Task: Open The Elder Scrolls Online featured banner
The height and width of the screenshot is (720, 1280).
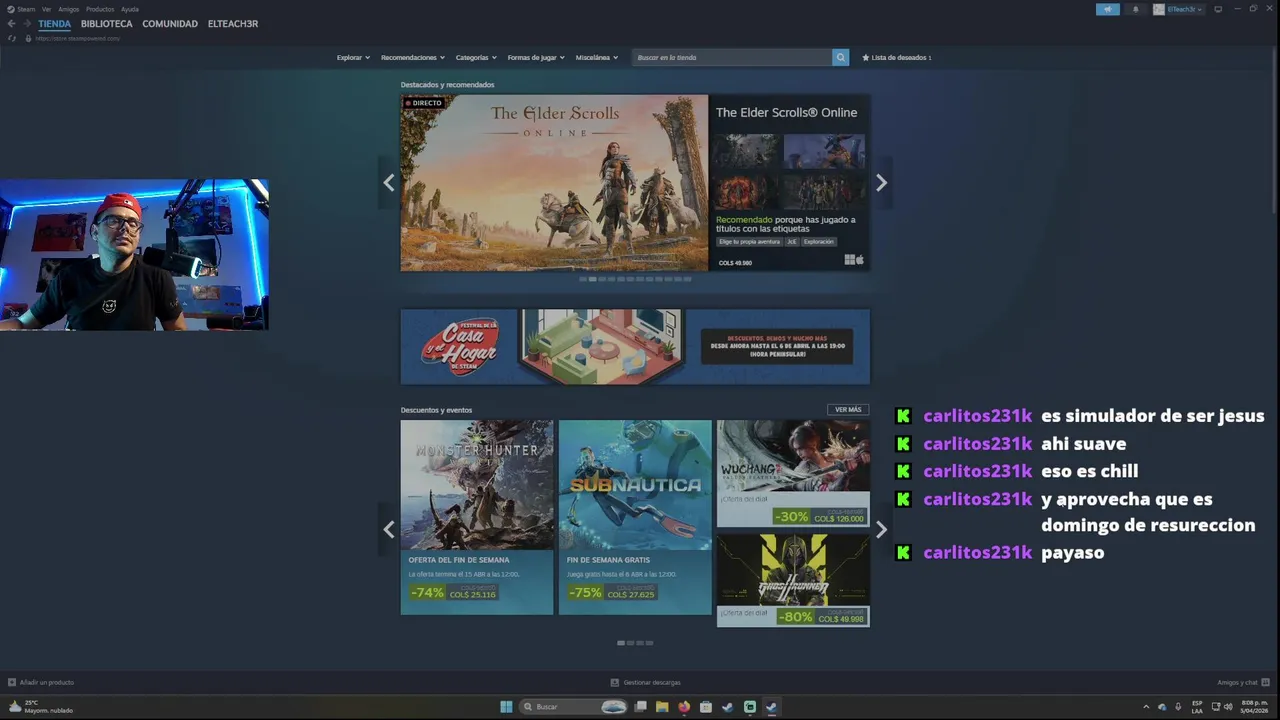Action: click(554, 183)
